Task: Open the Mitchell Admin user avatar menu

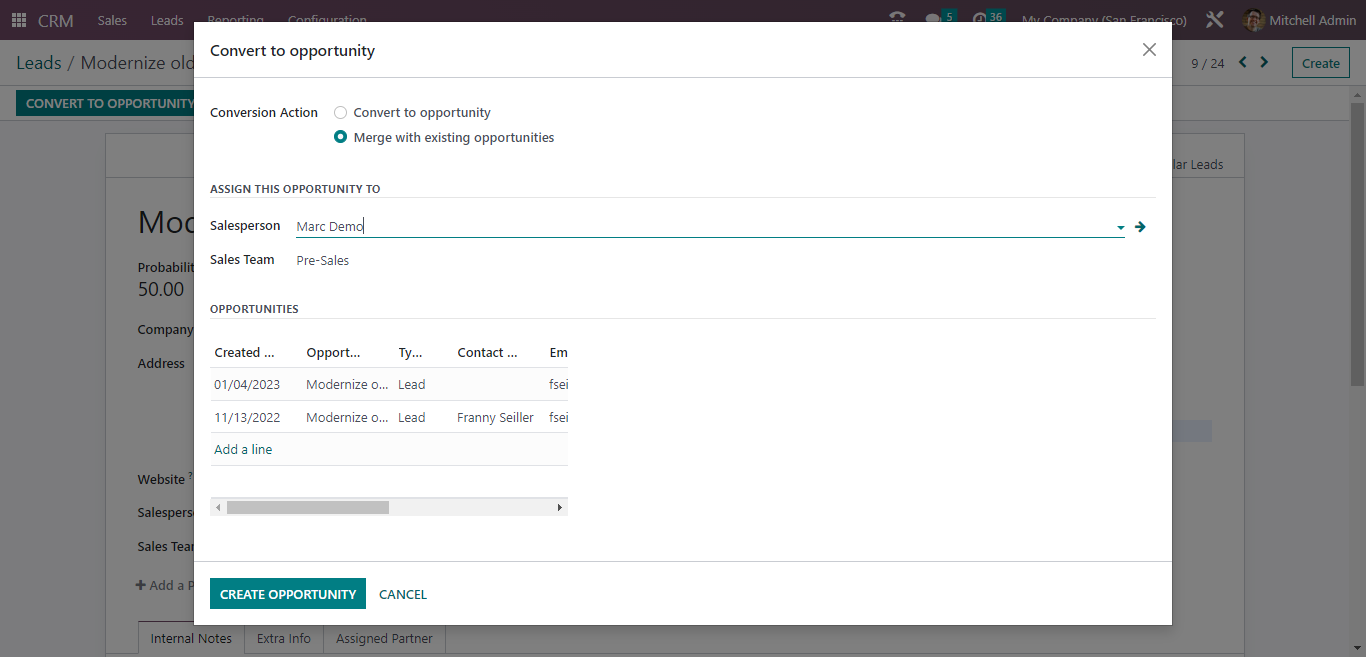Action: pyautogui.click(x=1253, y=20)
